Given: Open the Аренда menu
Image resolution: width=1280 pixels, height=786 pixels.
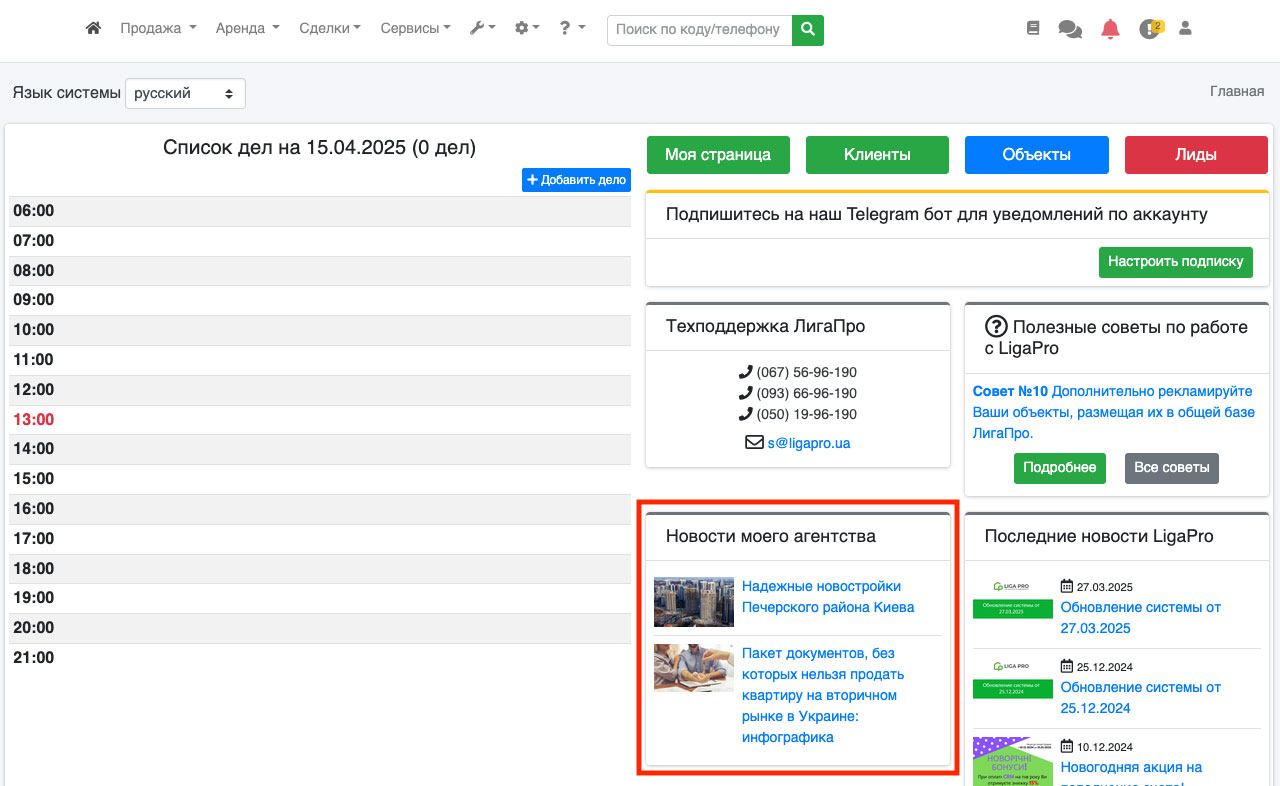Looking at the screenshot, I should [x=247, y=29].
